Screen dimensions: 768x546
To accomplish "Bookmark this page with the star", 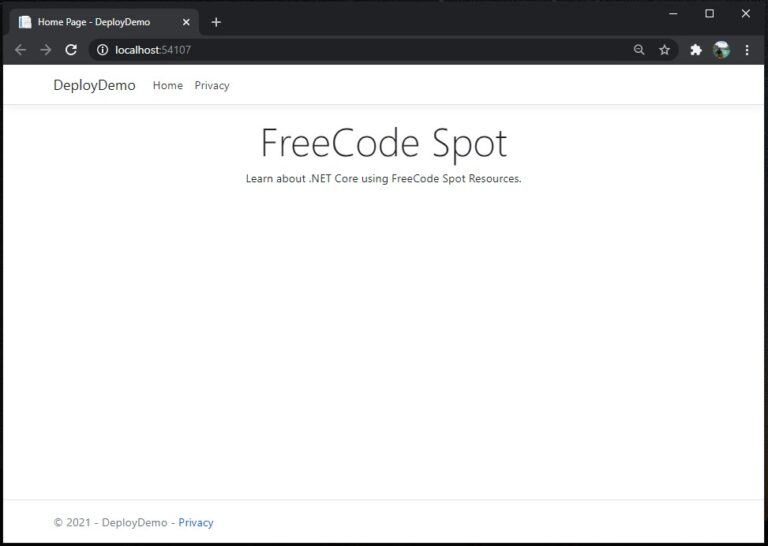I will [x=664, y=50].
